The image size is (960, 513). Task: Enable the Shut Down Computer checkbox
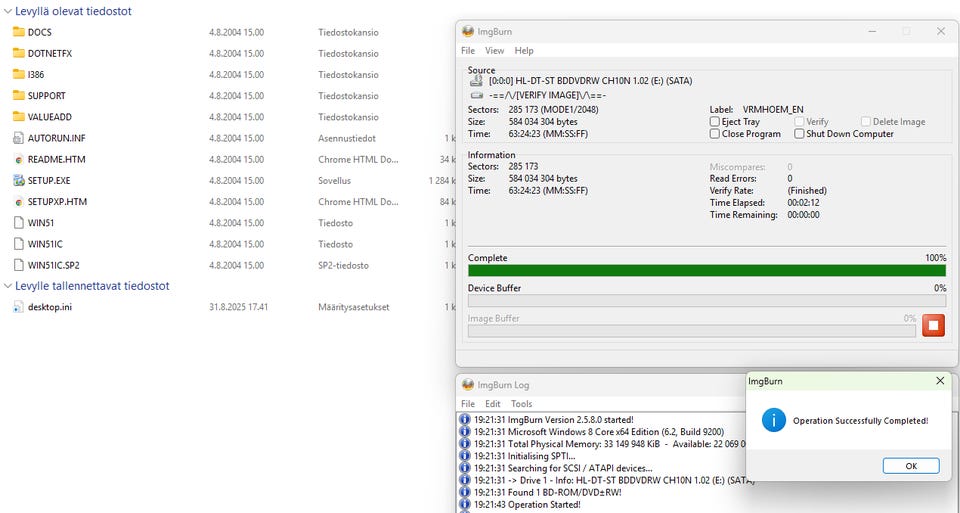point(799,133)
